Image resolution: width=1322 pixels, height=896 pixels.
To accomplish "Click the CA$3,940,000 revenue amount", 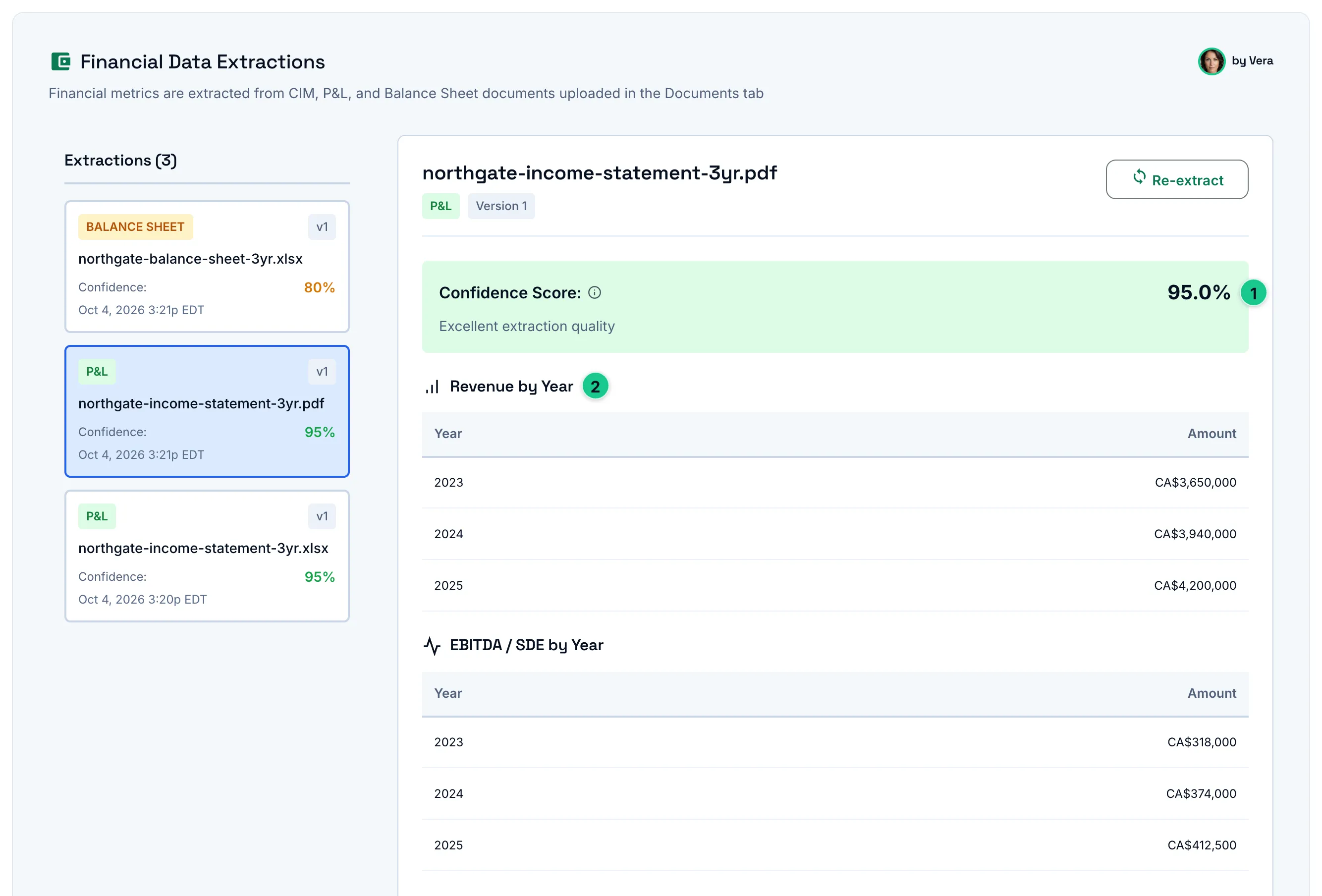I will click(x=1195, y=534).
